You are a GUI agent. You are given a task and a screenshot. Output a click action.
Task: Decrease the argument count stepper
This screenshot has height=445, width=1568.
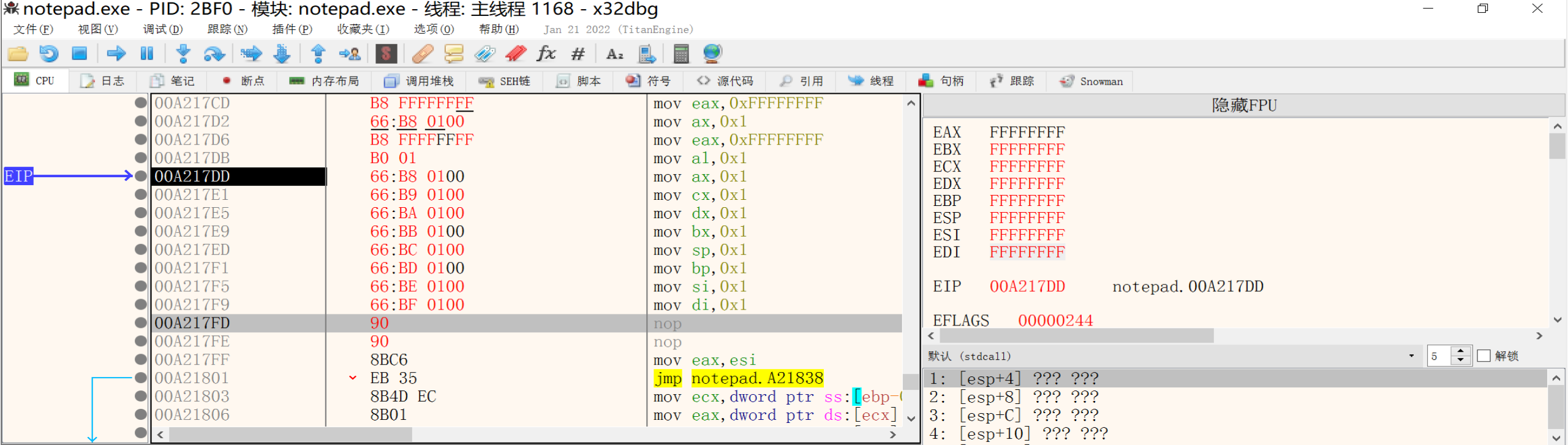point(1461,360)
